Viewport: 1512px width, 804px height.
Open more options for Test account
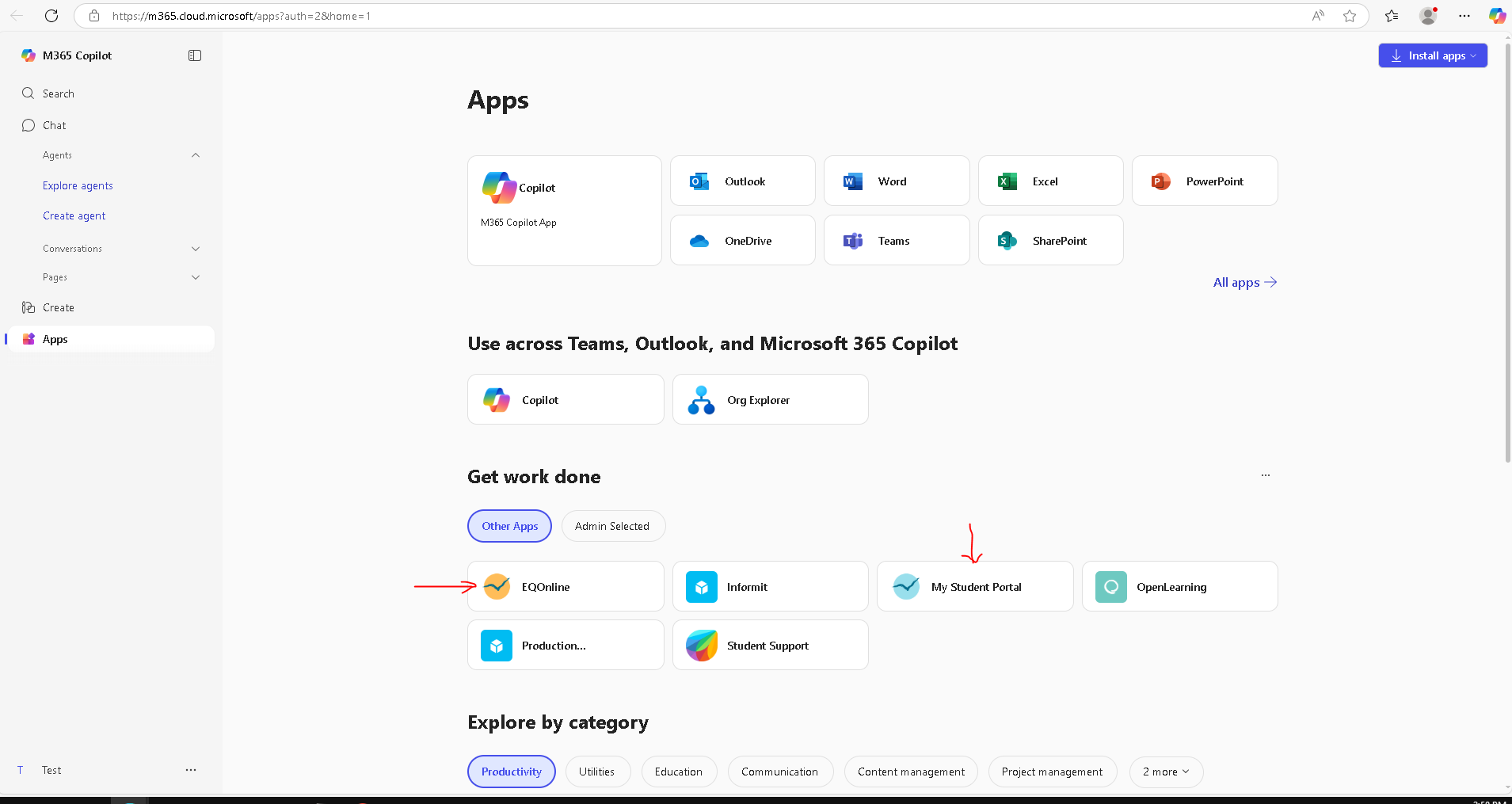pos(191,770)
